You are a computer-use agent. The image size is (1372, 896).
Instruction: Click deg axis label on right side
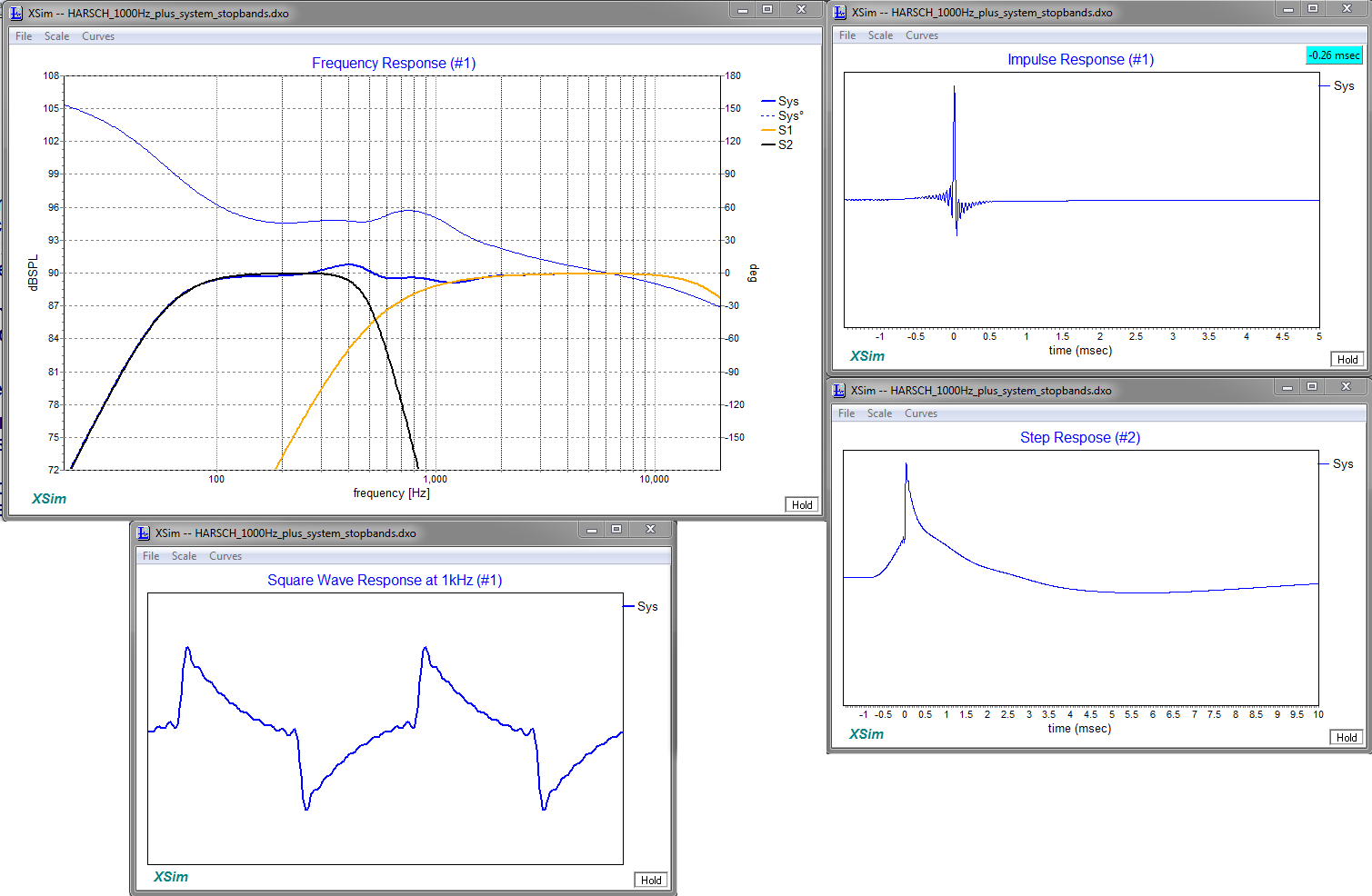(753, 274)
